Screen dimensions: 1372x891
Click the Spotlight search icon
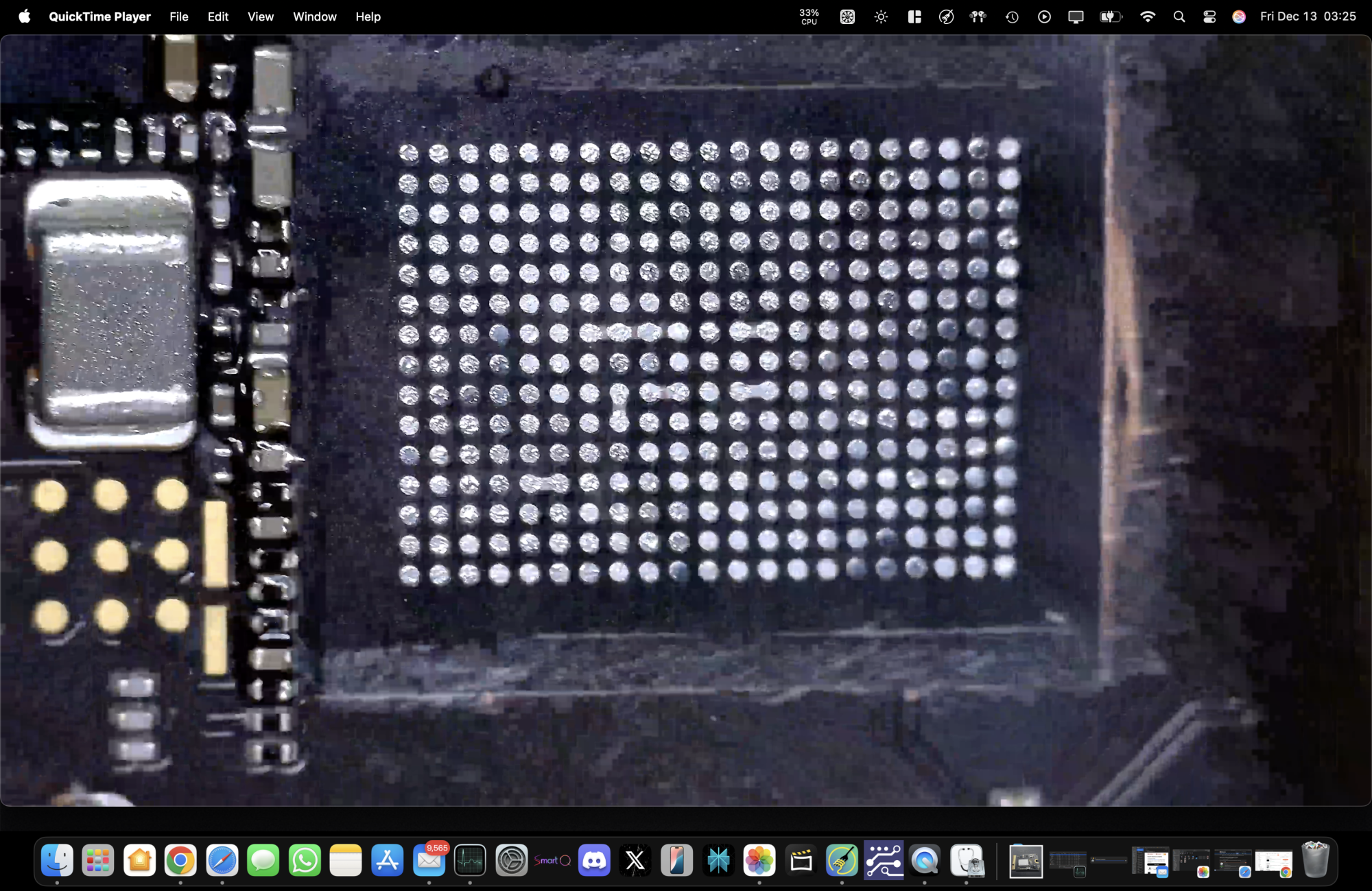click(1179, 16)
